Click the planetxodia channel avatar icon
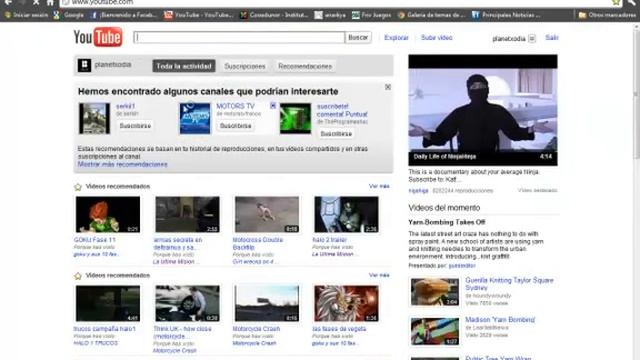Viewport: 640px width, 360px height. pos(84,65)
